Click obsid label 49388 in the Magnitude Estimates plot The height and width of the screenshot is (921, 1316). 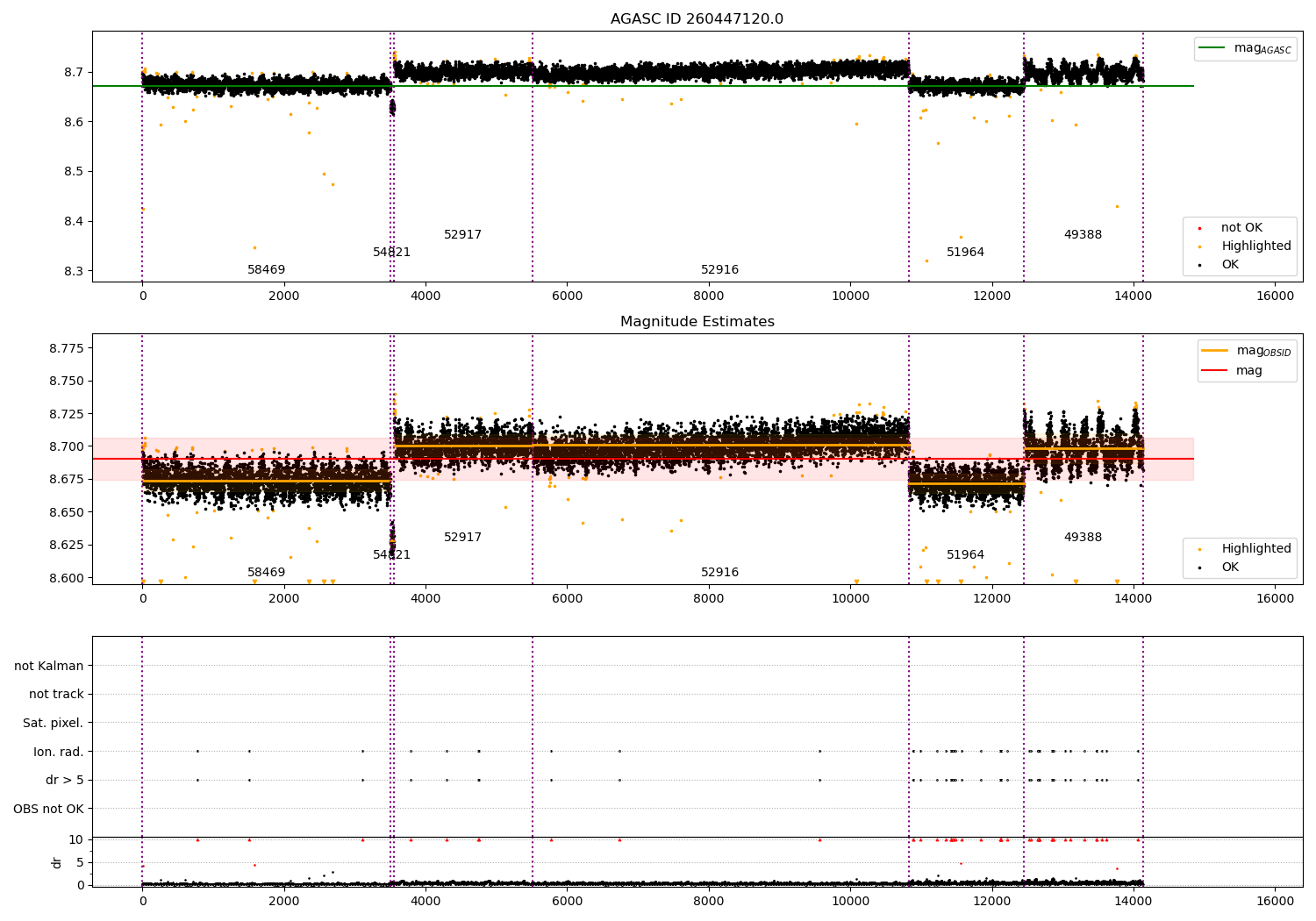click(1083, 538)
